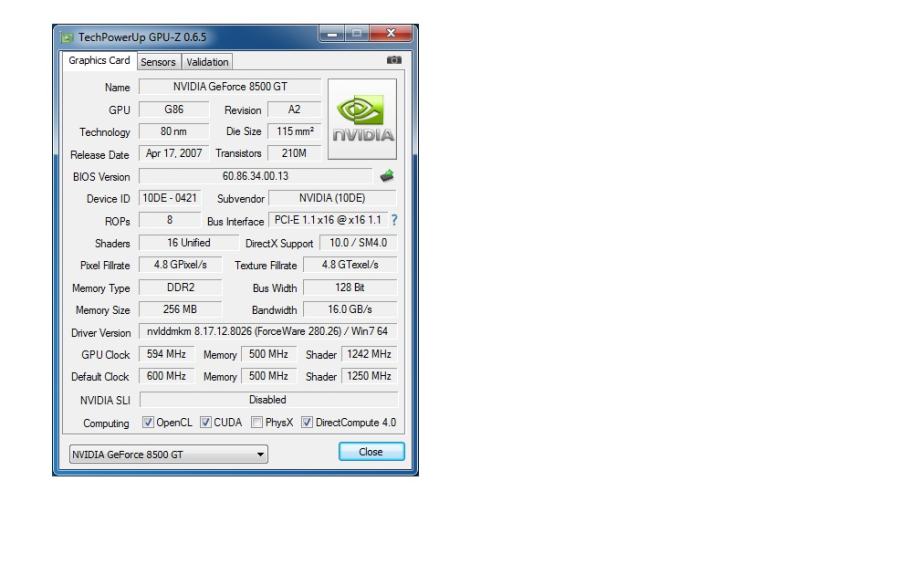Click the ROPs value 8

pyautogui.click(x=170, y=220)
